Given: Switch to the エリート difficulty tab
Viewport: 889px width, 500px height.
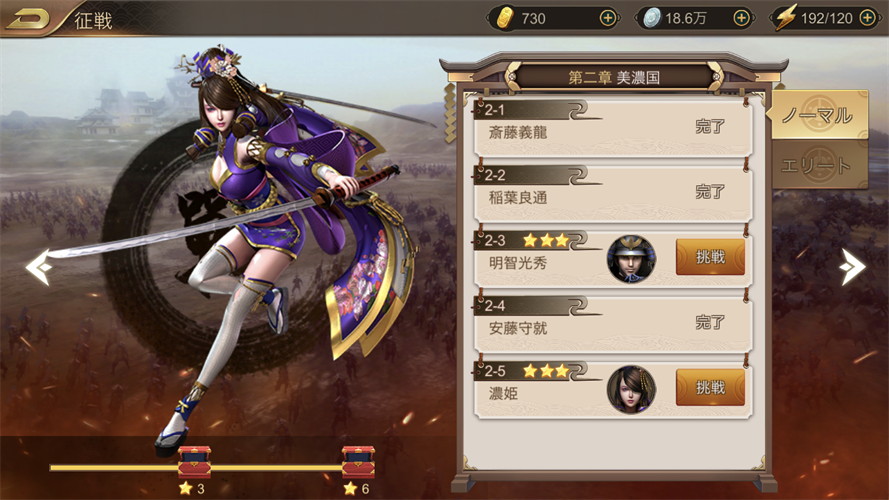Looking at the screenshot, I should click(818, 166).
